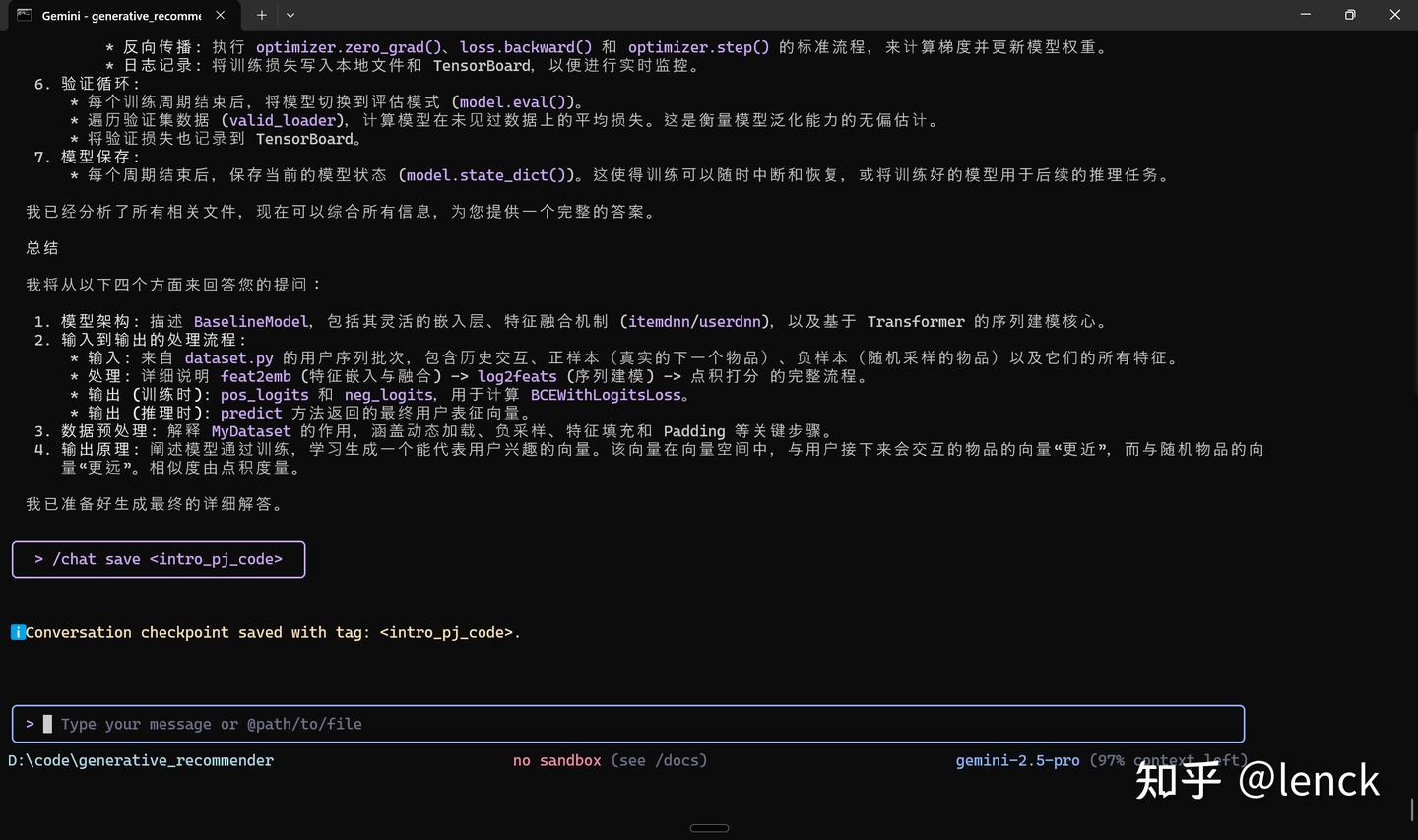This screenshot has height=840, width=1418.
Task: Click 'optimizer.zero_grad()' code text
Action: (349, 47)
